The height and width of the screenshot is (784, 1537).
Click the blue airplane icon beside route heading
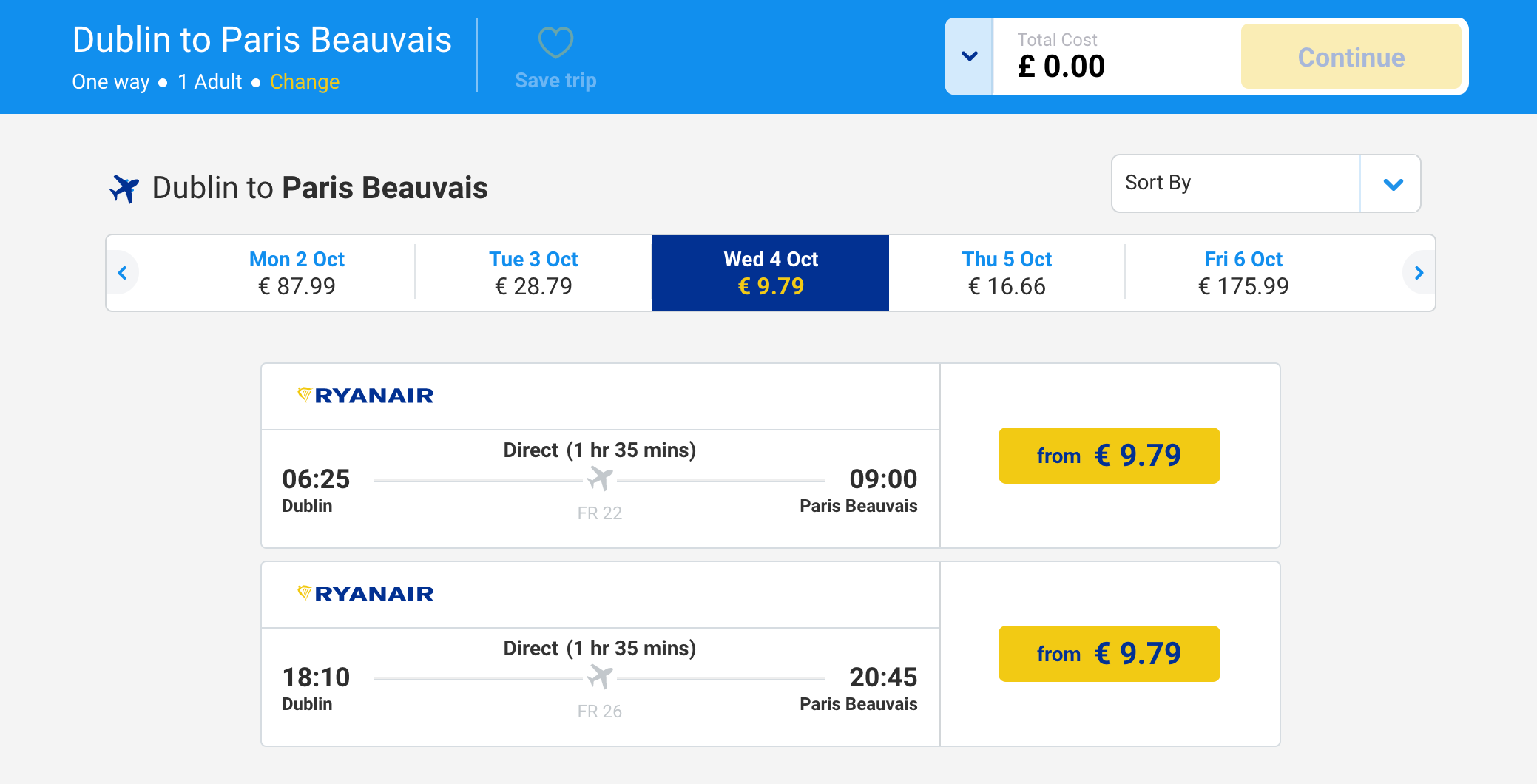click(124, 189)
